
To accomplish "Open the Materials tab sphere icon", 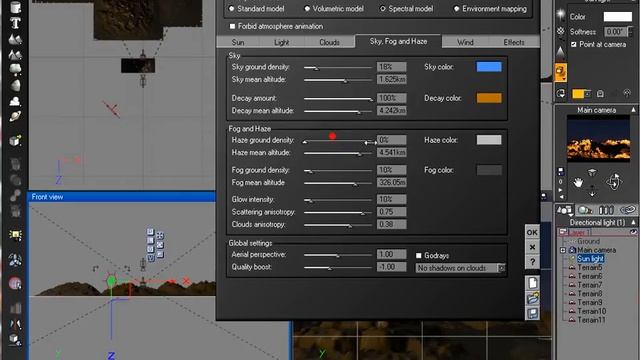I will click(585, 210).
